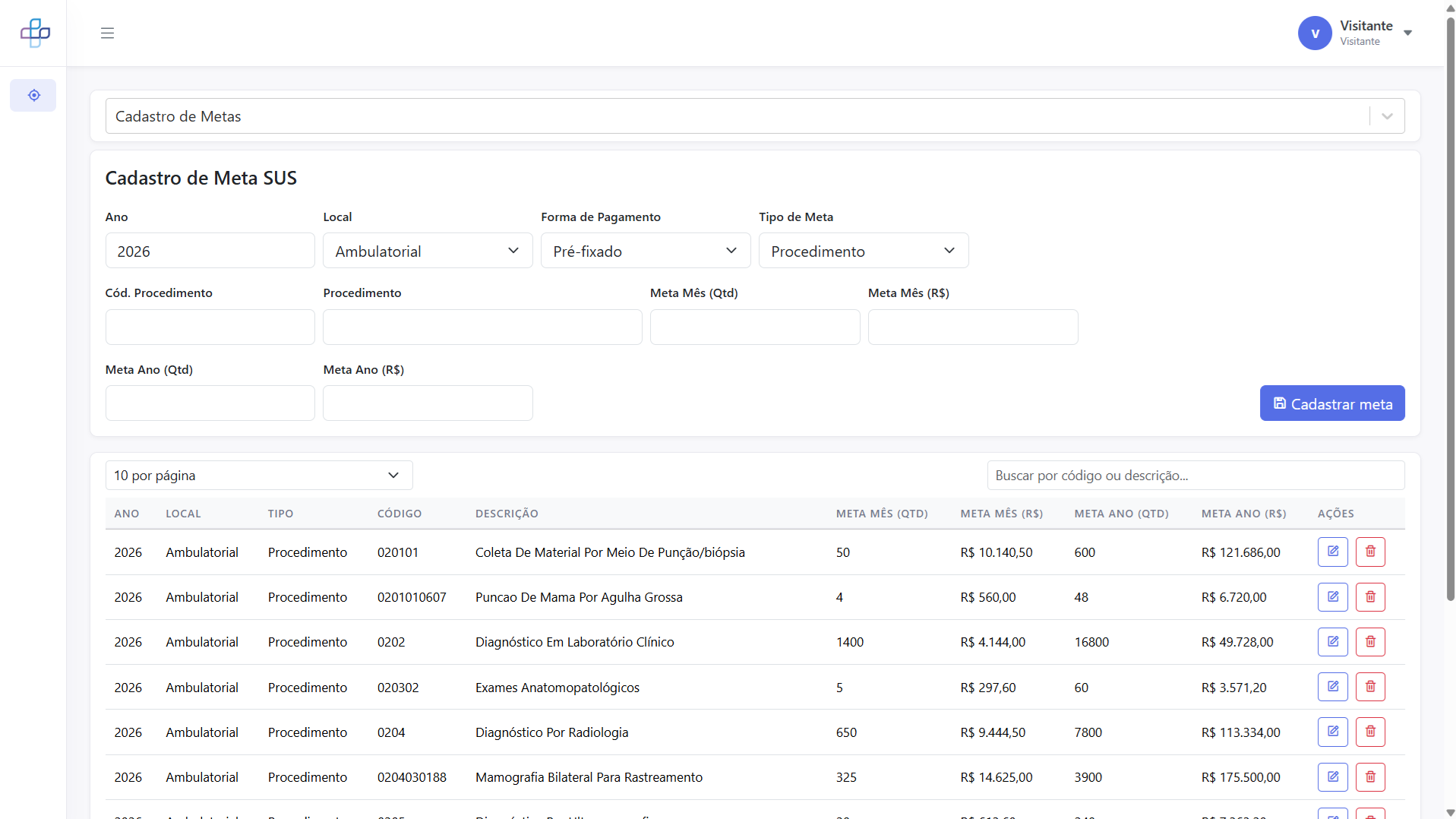Focus the Meta Mês (R$) field
This screenshot has height=819, width=1456.
pyautogui.click(x=973, y=327)
